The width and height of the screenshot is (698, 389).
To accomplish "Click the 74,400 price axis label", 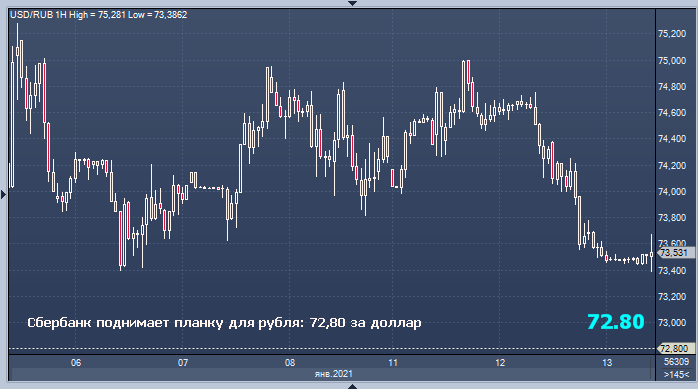I will click(x=672, y=139).
